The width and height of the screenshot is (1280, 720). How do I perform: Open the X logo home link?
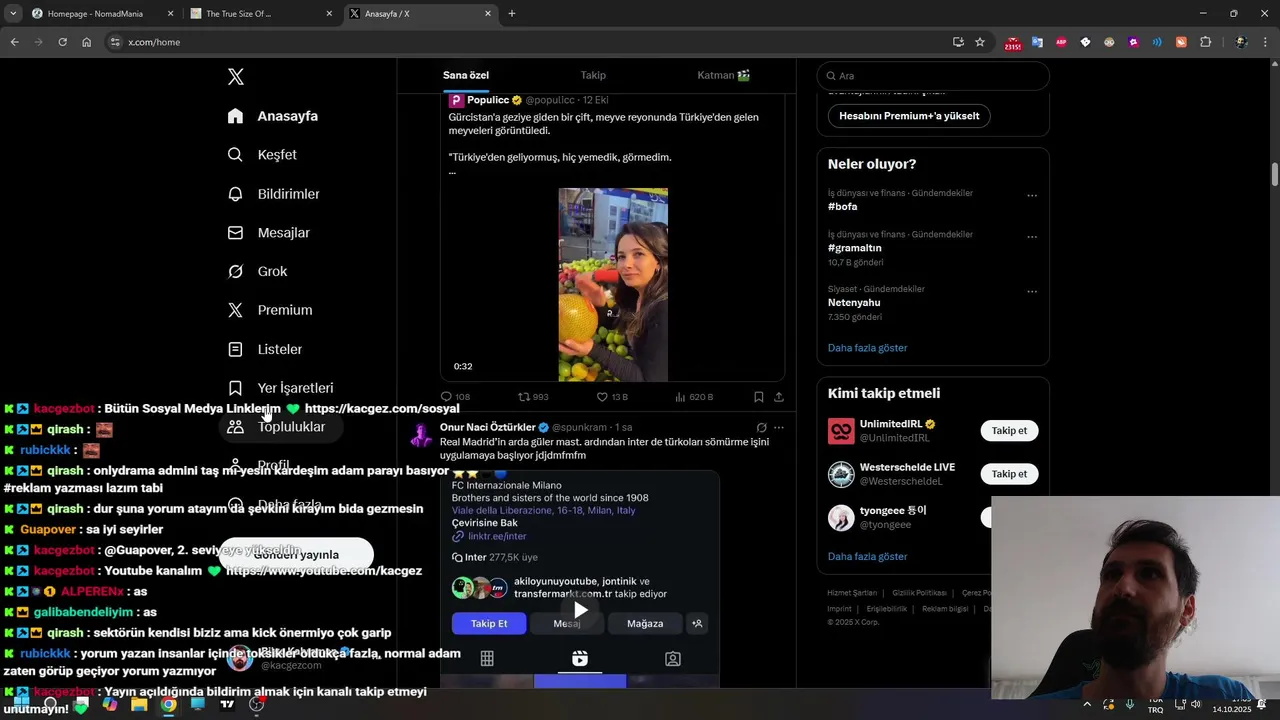click(235, 77)
